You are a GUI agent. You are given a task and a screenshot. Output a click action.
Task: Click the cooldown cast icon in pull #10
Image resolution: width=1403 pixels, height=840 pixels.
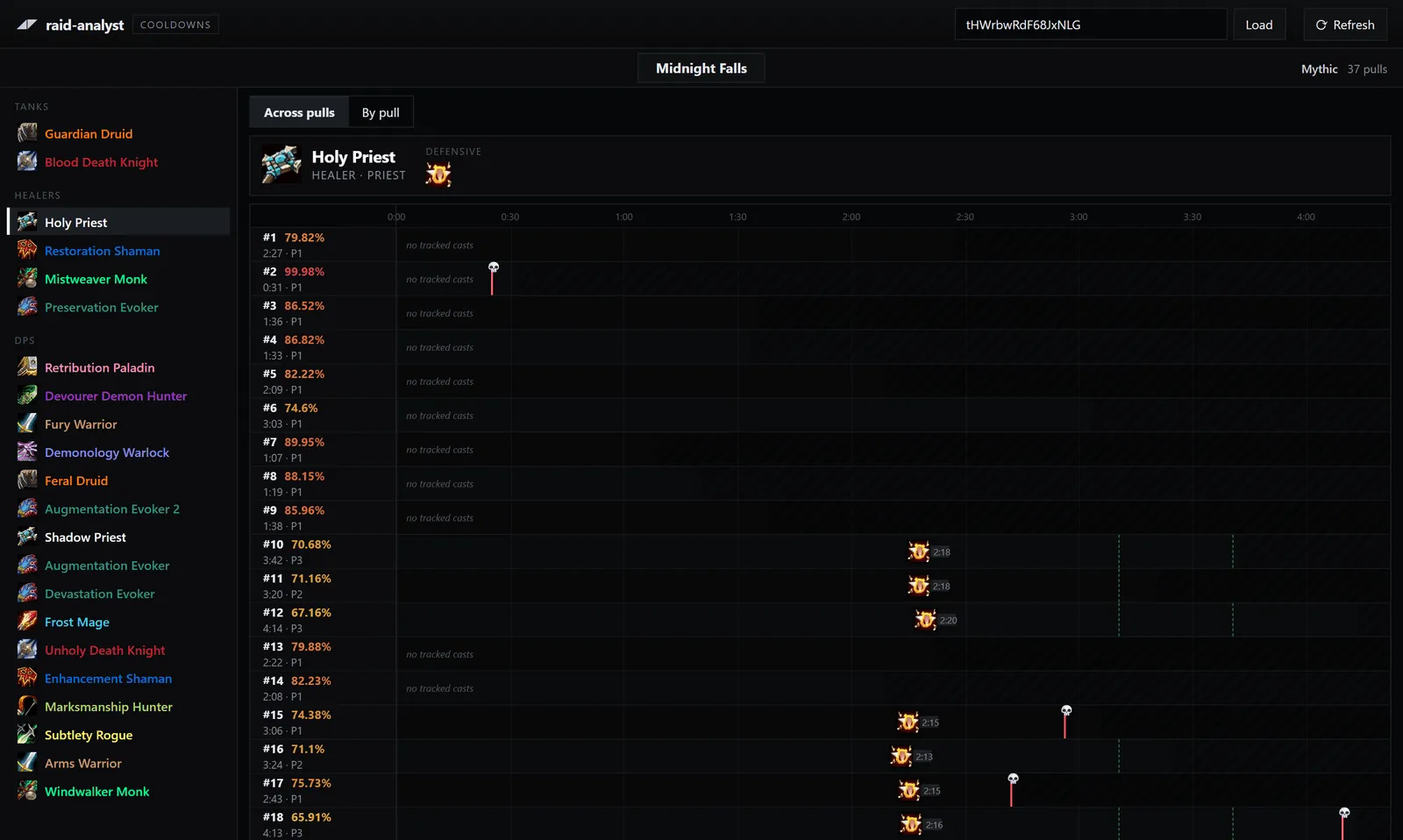point(918,552)
